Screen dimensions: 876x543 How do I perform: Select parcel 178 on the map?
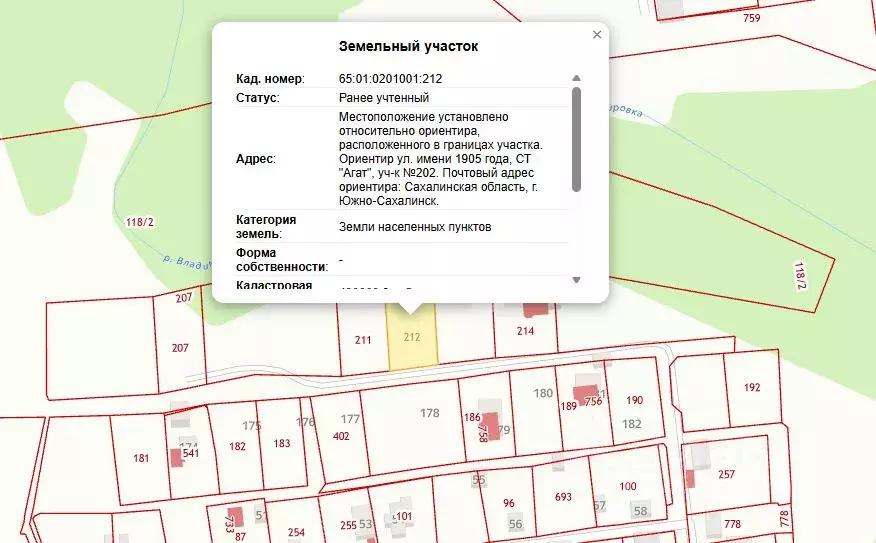coord(430,413)
